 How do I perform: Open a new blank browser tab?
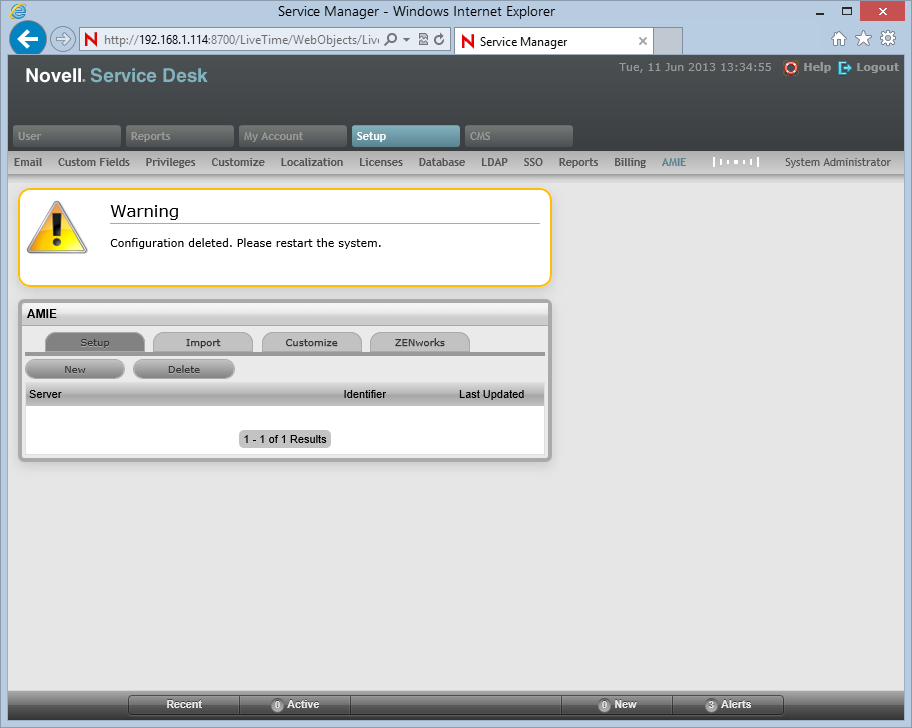668,41
